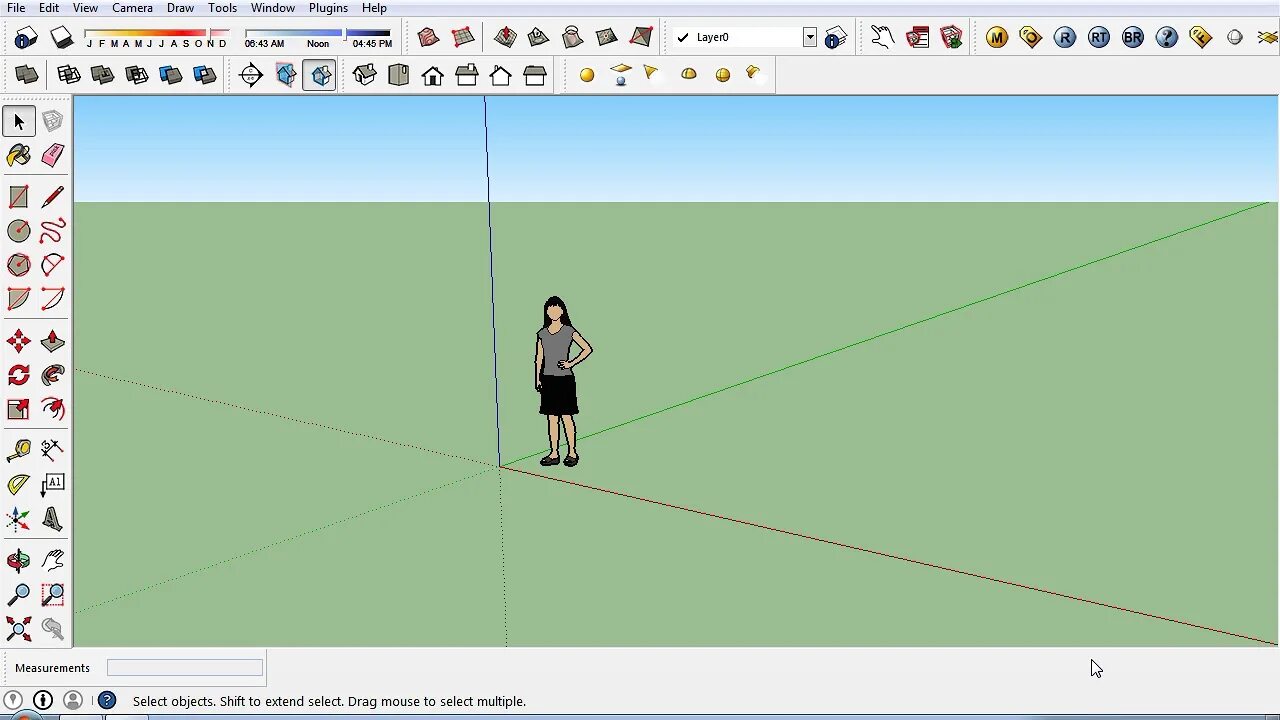The image size is (1280, 720).
Task: Choose the Select arrow tool
Action: coord(19,121)
